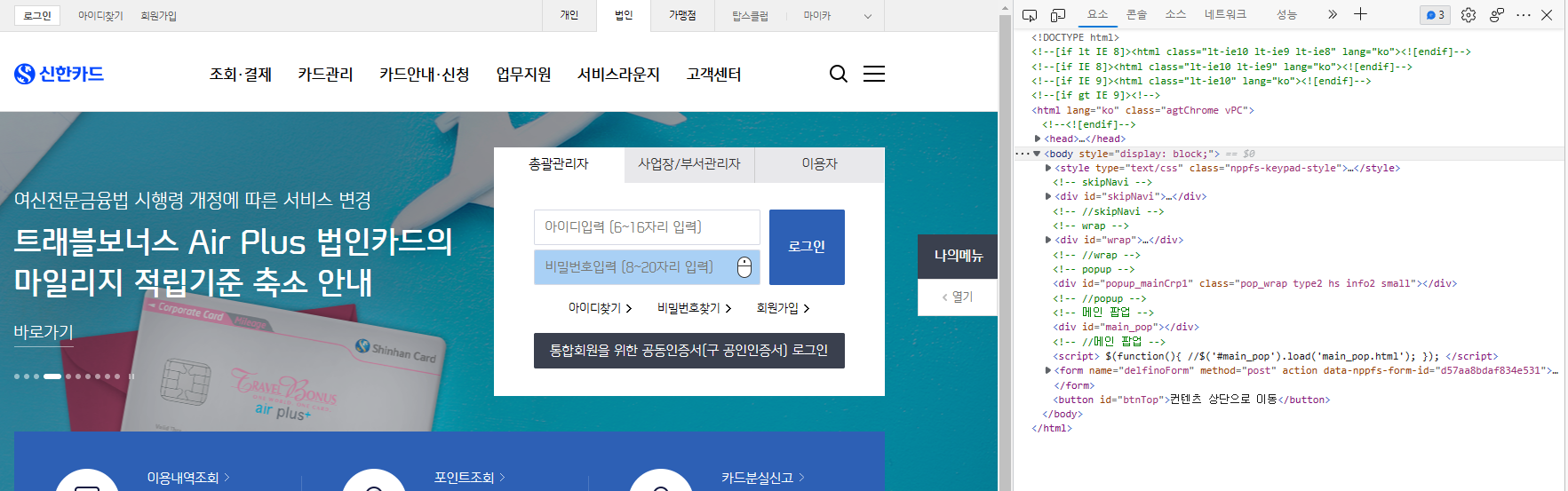
Task: Open the 카드분실신고 quick link
Action: pyautogui.click(x=762, y=478)
